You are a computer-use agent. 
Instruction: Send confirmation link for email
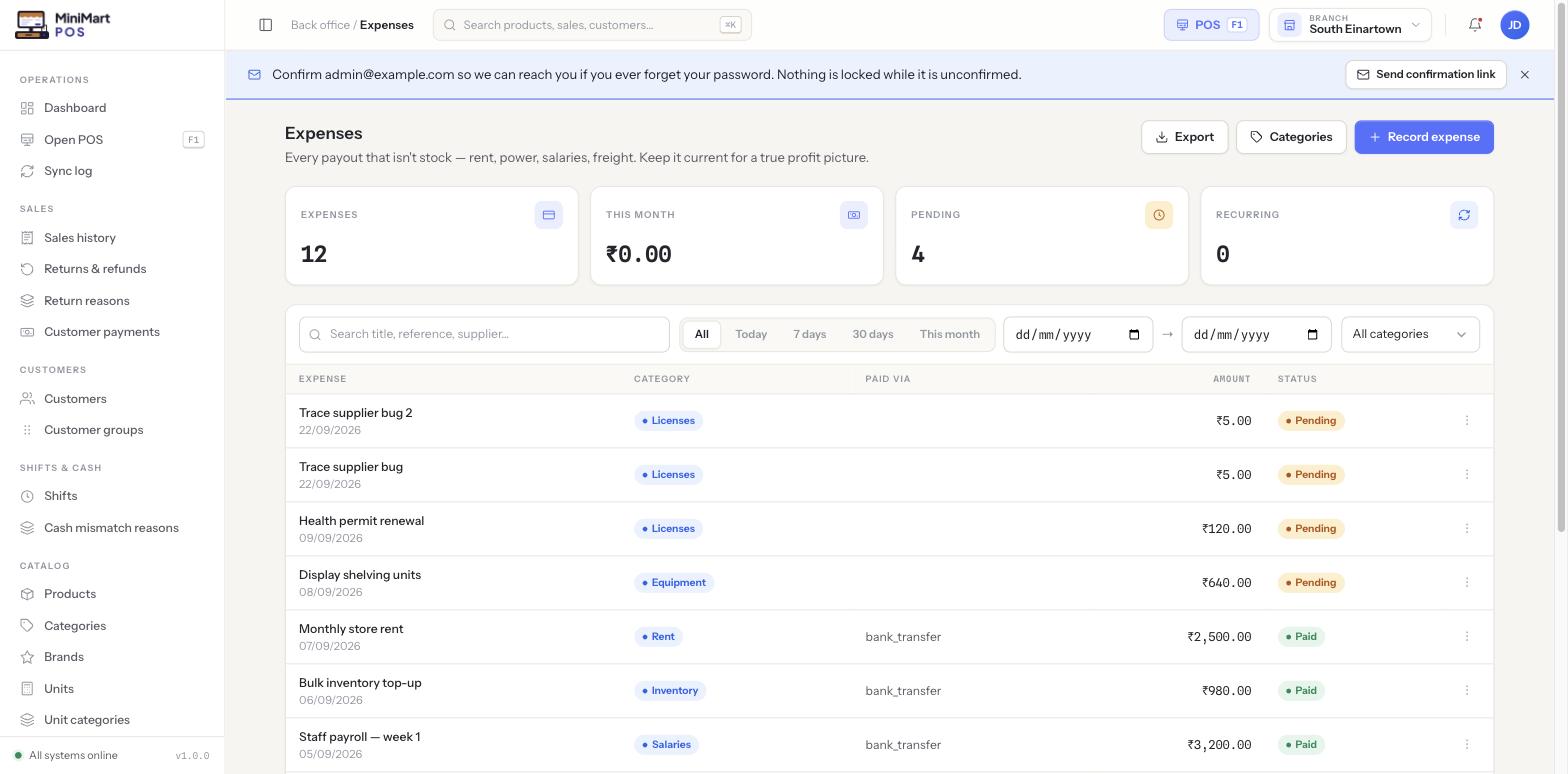[x=1426, y=75]
